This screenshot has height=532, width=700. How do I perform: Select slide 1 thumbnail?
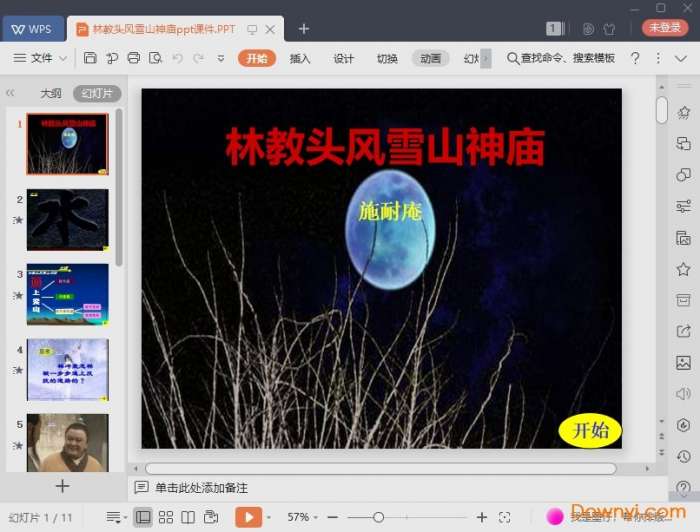(x=67, y=144)
